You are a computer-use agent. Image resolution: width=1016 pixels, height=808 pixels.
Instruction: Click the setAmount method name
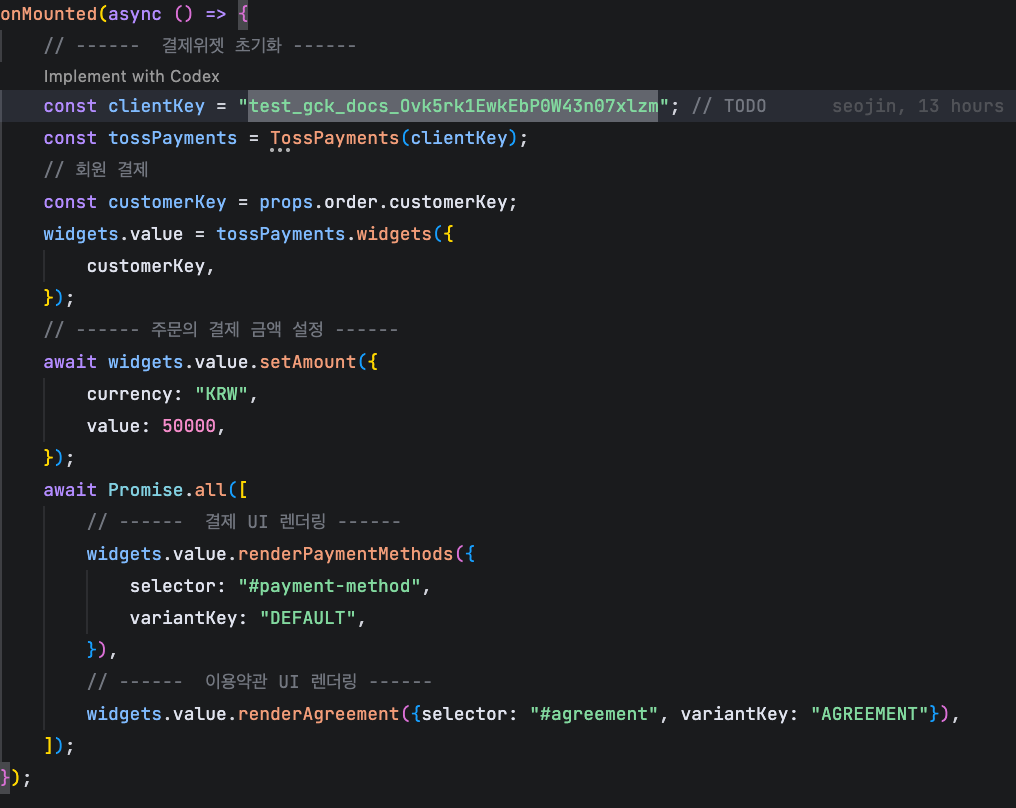pyautogui.click(x=308, y=362)
